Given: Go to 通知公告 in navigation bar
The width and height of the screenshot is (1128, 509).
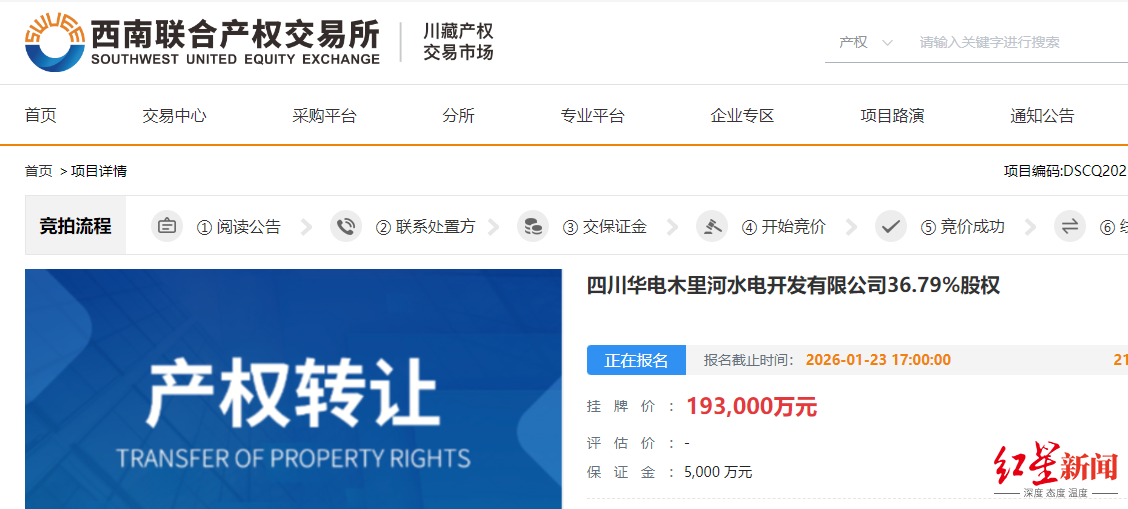Looking at the screenshot, I should click(x=1042, y=116).
